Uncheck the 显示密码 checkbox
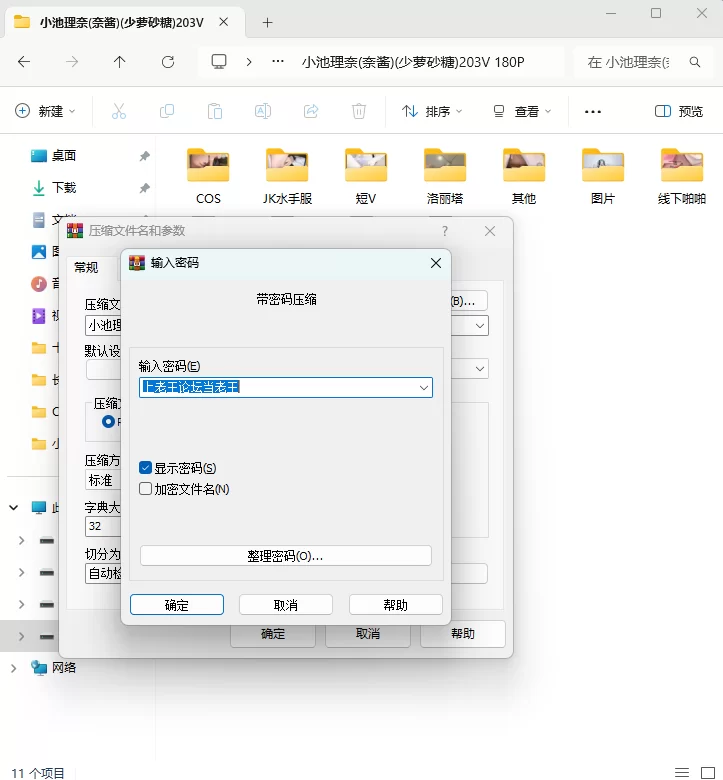Screen dimensions: 723x780 (x=146, y=468)
